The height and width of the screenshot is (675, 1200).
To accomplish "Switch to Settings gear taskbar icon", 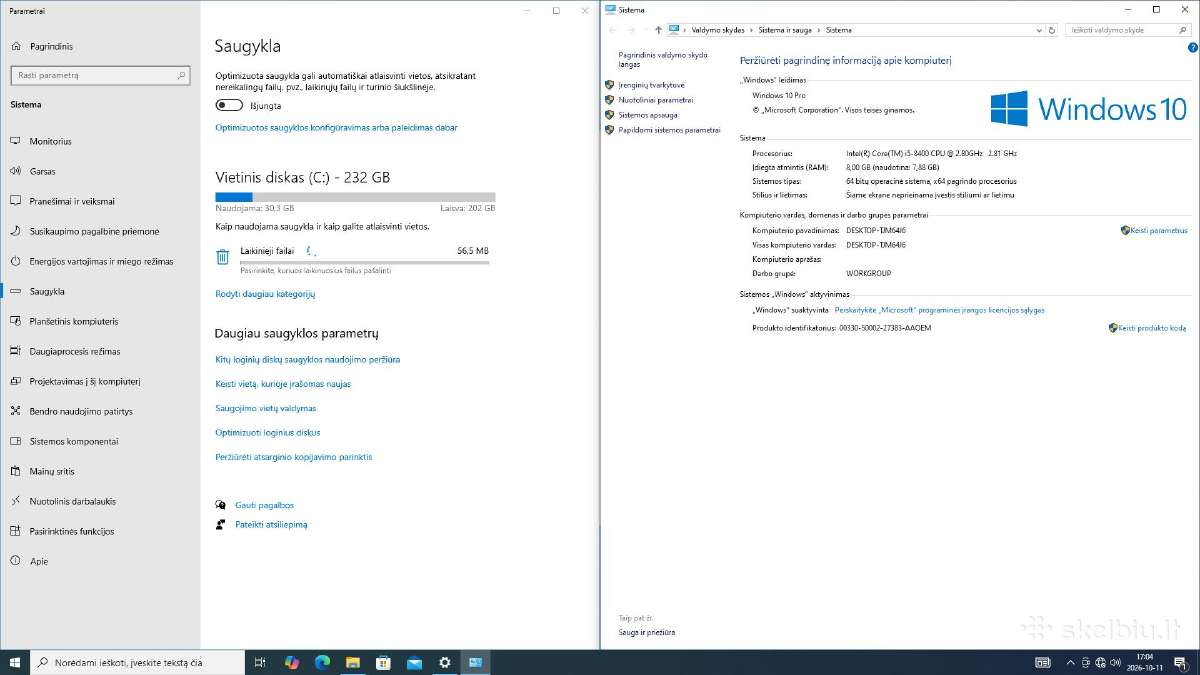I will coord(445,662).
